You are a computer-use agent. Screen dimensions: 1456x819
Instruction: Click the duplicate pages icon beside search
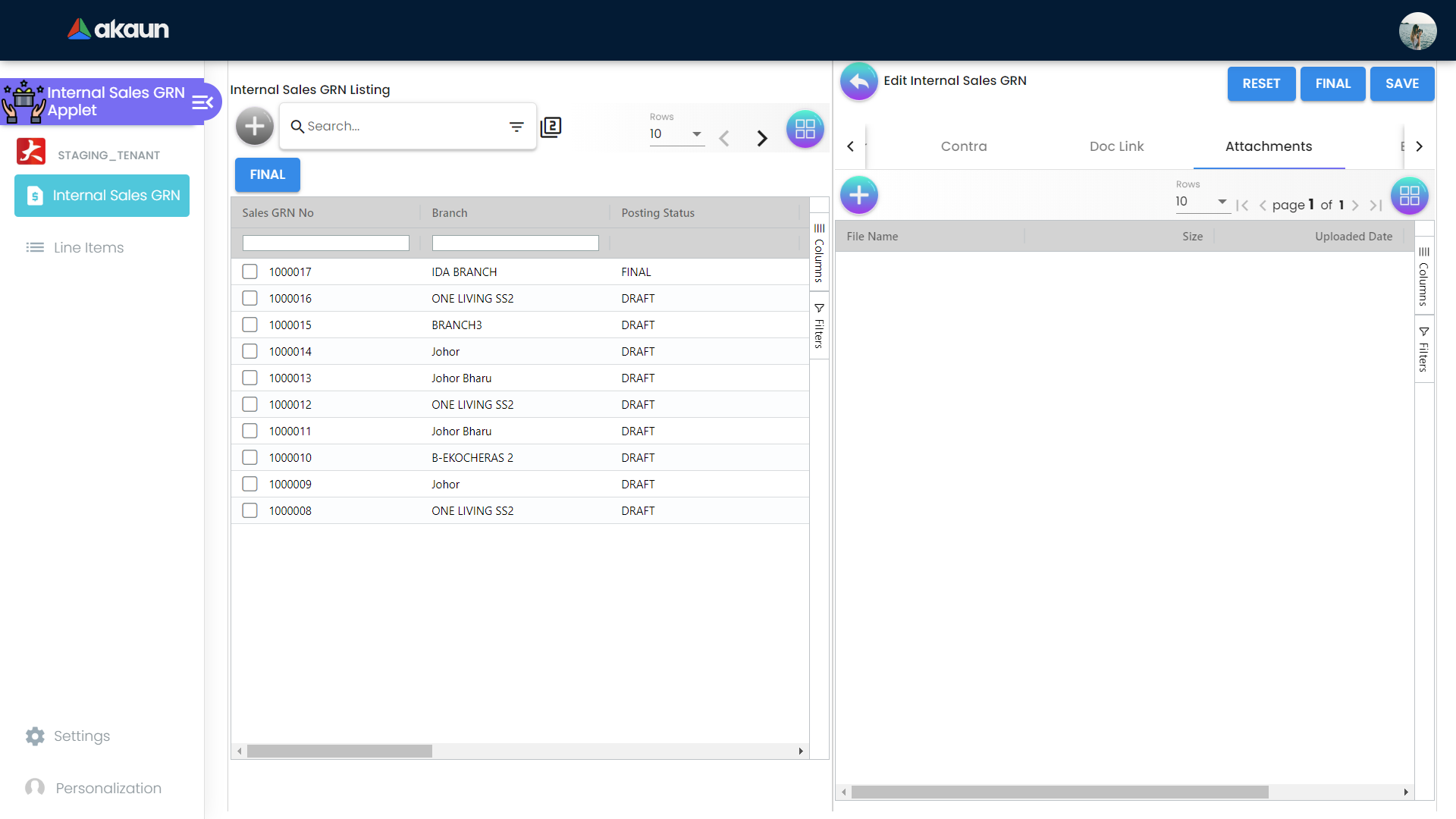click(x=551, y=127)
